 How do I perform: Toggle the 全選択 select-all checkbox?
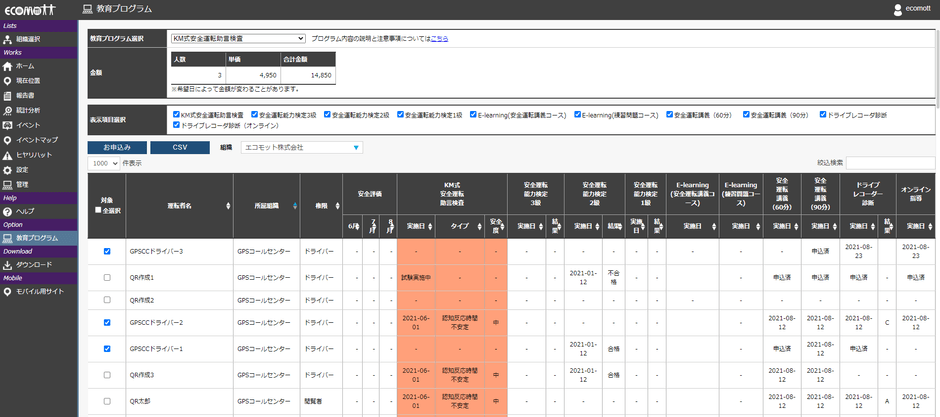[x=96, y=210]
